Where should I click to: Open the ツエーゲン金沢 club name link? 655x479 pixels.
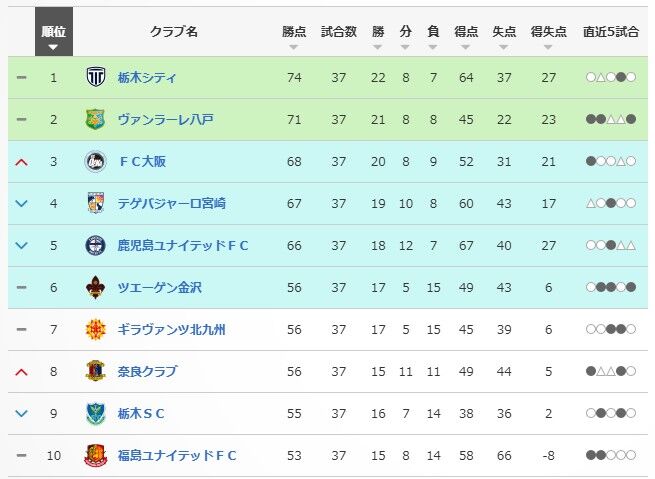(x=159, y=287)
